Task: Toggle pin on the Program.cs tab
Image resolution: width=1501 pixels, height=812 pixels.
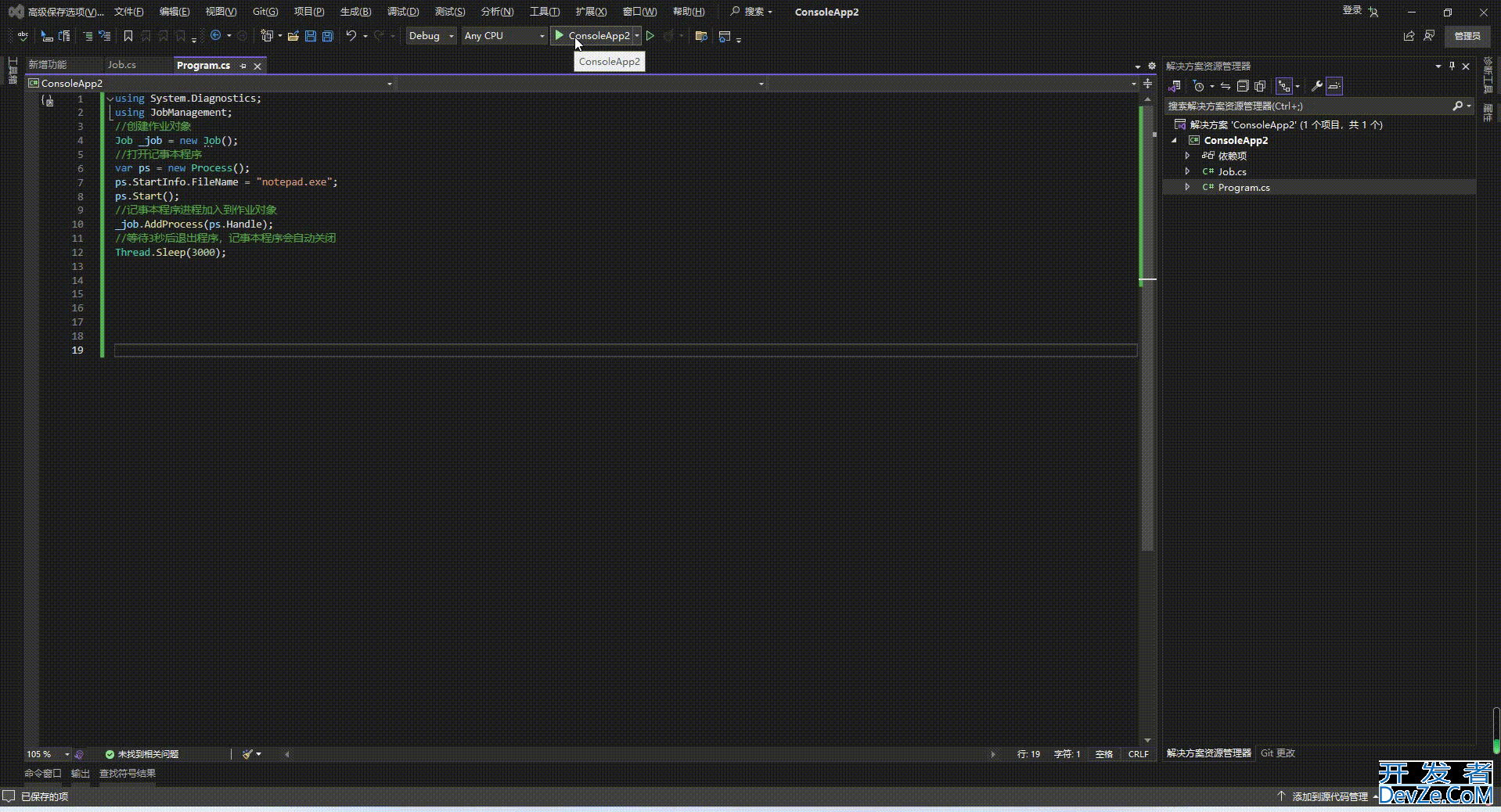Action: point(243,66)
